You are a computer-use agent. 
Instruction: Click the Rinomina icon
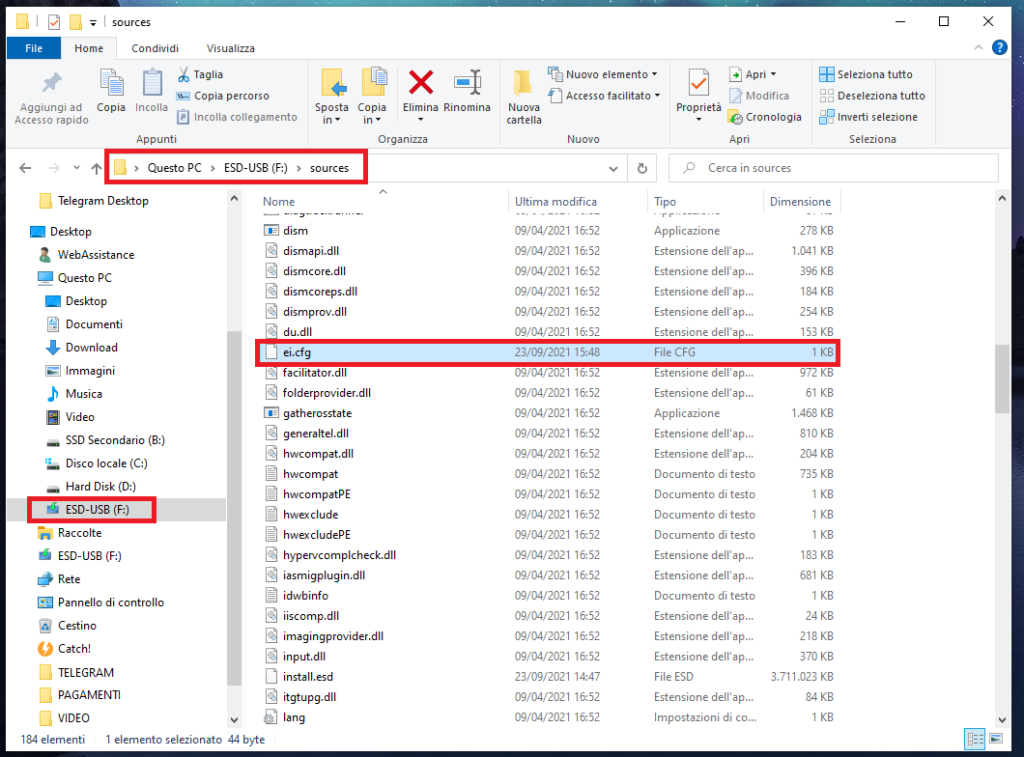pos(467,83)
